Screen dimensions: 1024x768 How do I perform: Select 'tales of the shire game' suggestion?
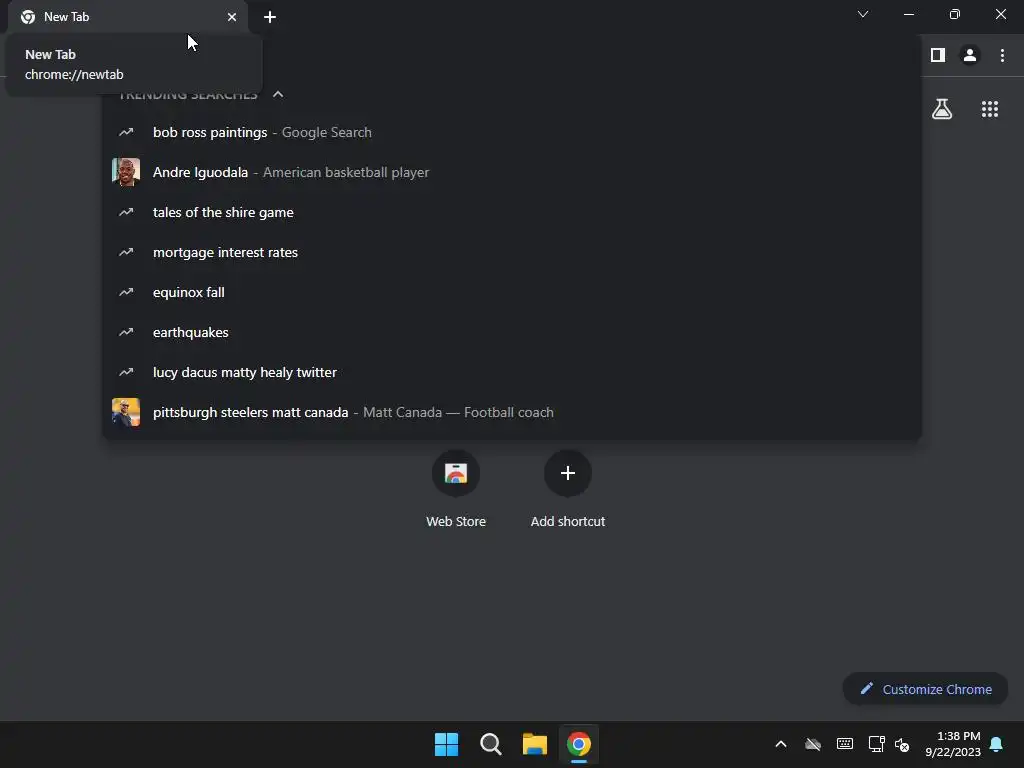coord(512,212)
